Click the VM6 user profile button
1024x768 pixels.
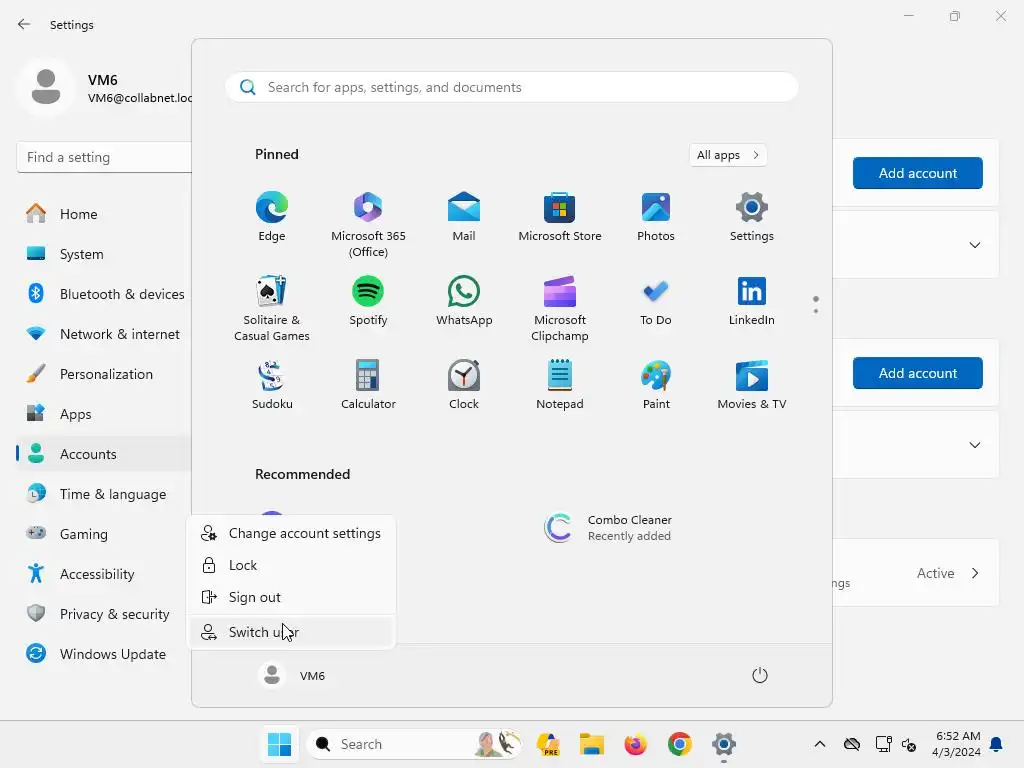pos(293,675)
